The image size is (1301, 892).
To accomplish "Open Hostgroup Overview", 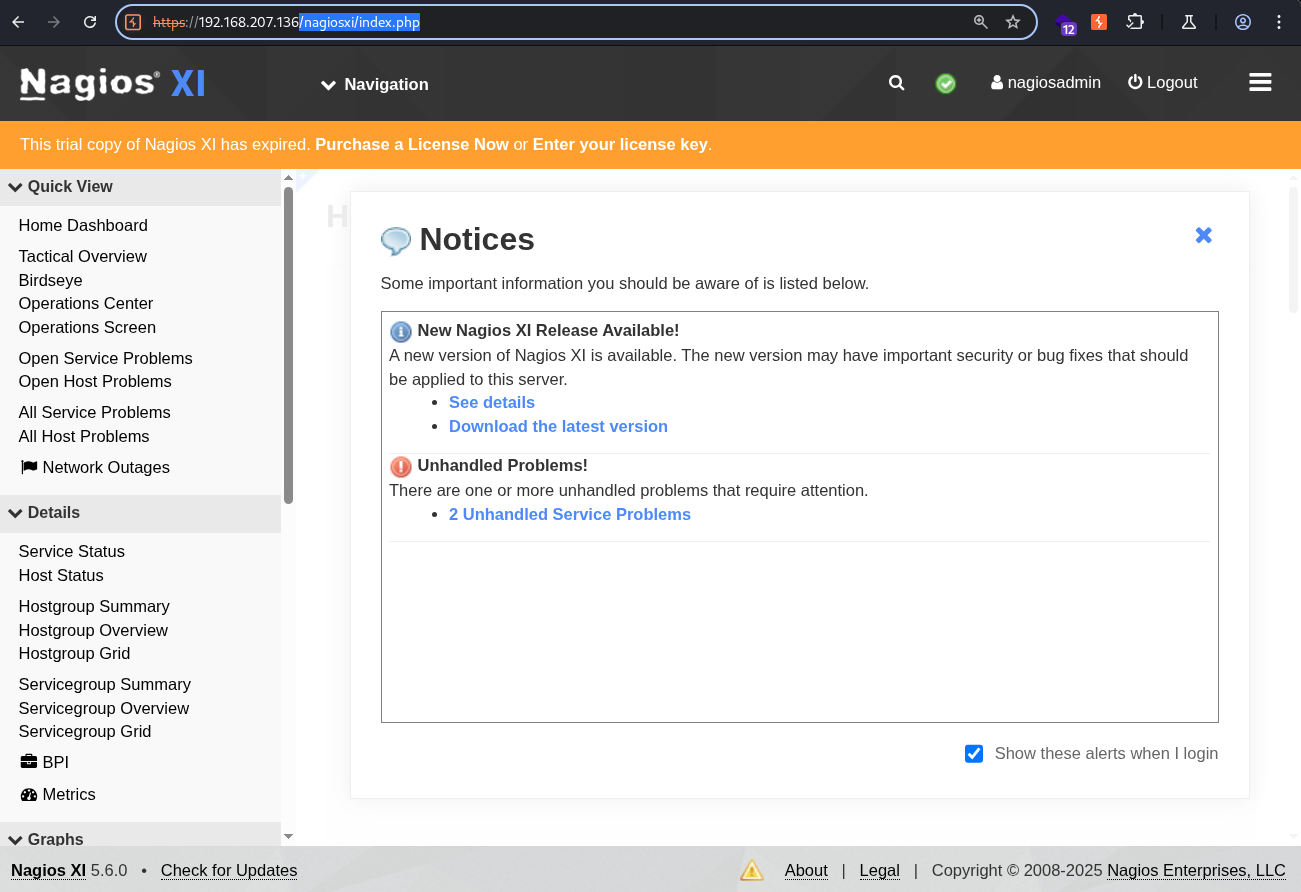I will point(93,630).
